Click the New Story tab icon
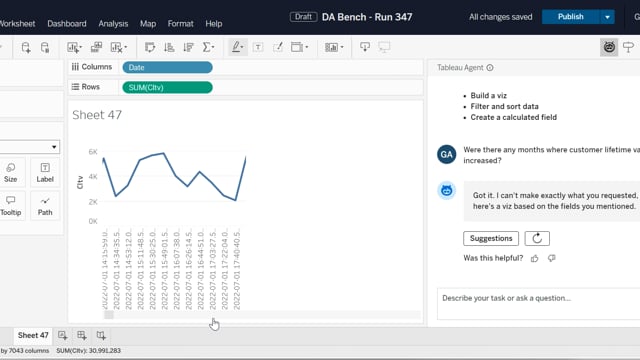 (101, 336)
